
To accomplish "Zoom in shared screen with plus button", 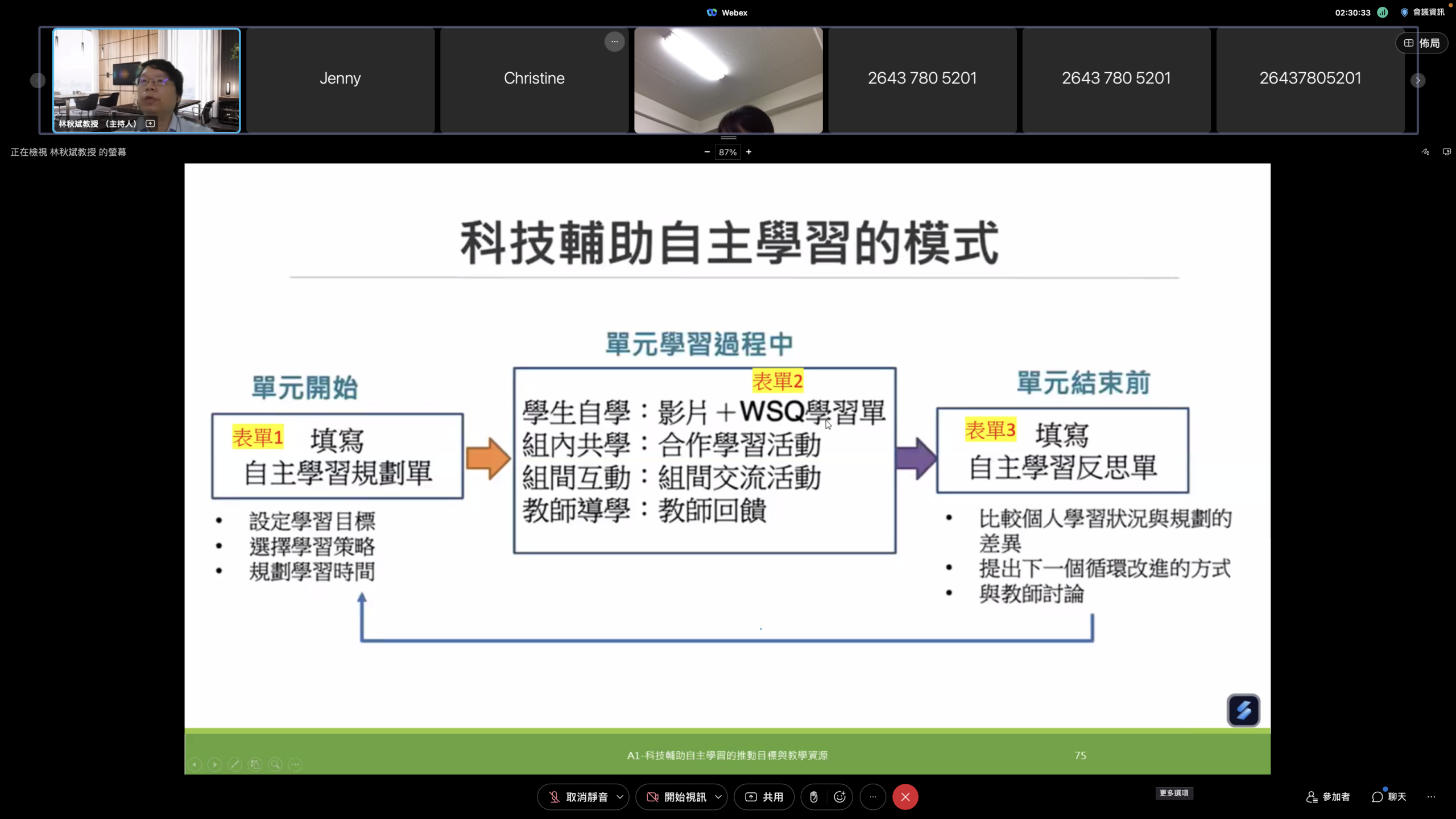I will (x=749, y=152).
